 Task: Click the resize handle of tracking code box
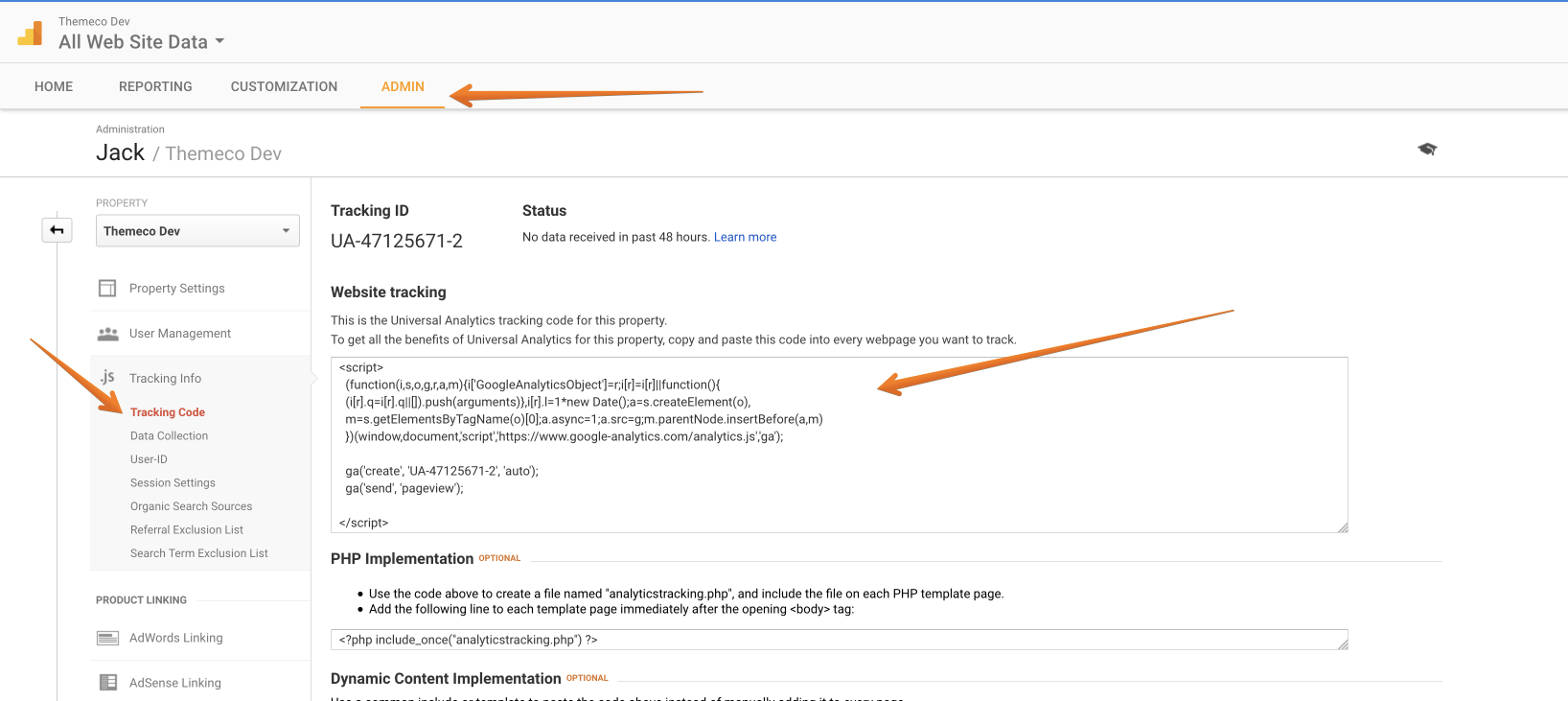(x=1342, y=526)
